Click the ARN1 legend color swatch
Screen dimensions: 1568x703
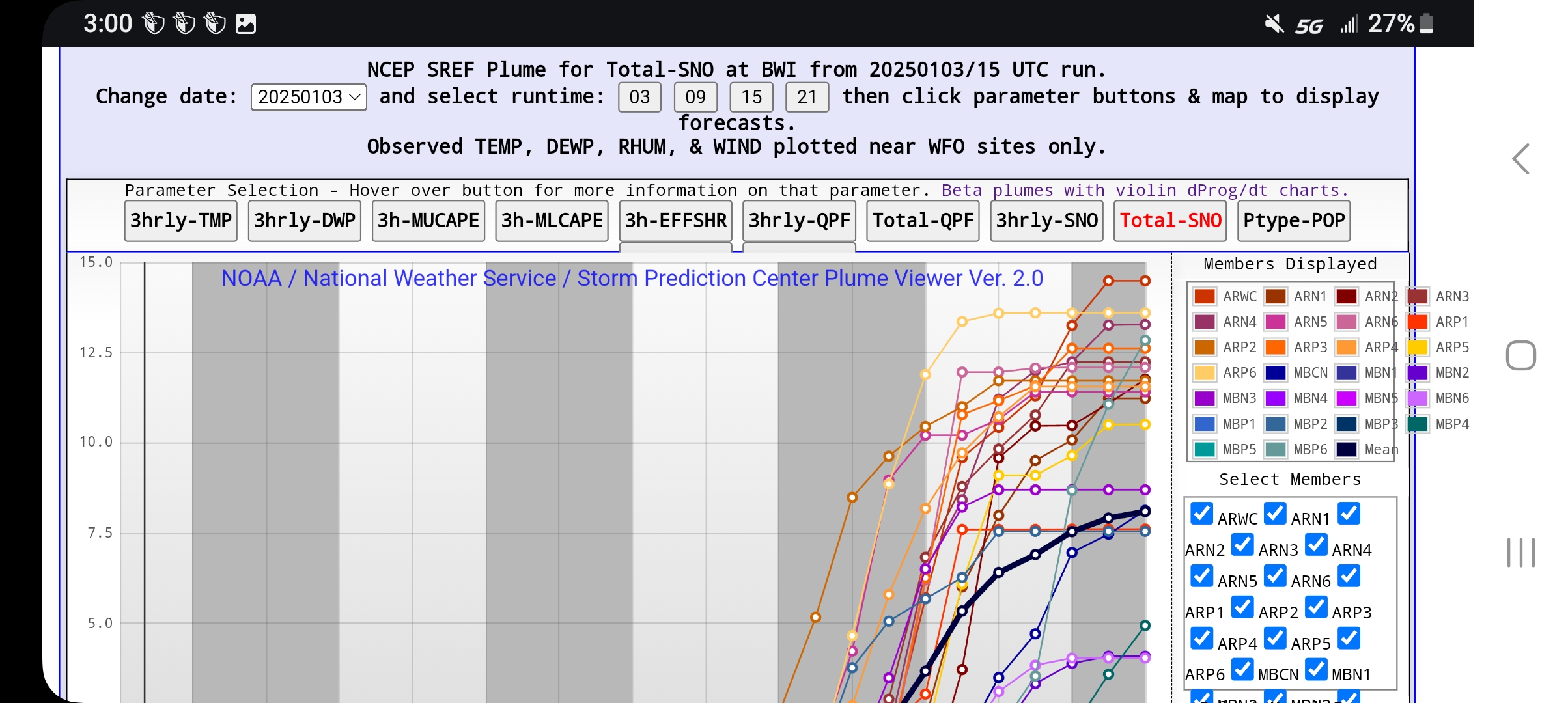(x=1276, y=297)
